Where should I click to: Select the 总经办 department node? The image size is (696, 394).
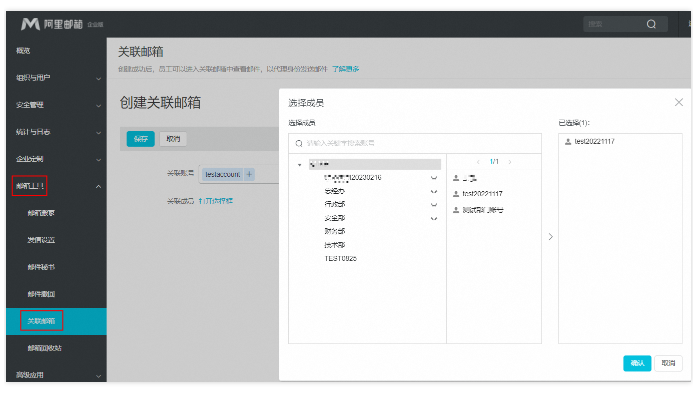(334, 191)
